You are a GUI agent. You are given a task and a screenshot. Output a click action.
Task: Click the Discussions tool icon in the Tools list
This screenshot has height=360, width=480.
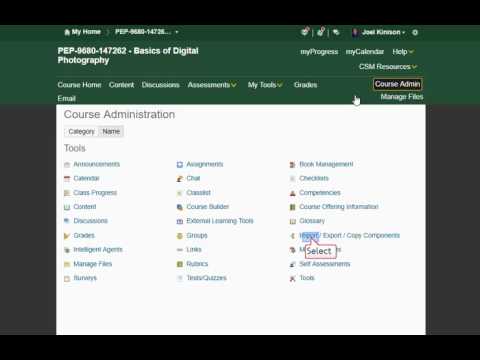point(67,221)
